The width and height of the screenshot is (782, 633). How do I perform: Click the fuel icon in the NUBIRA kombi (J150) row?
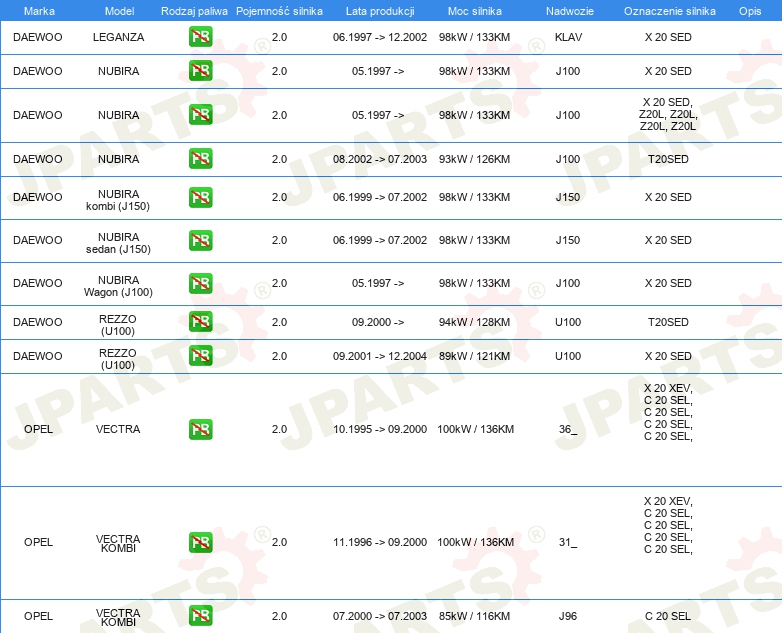point(200,198)
